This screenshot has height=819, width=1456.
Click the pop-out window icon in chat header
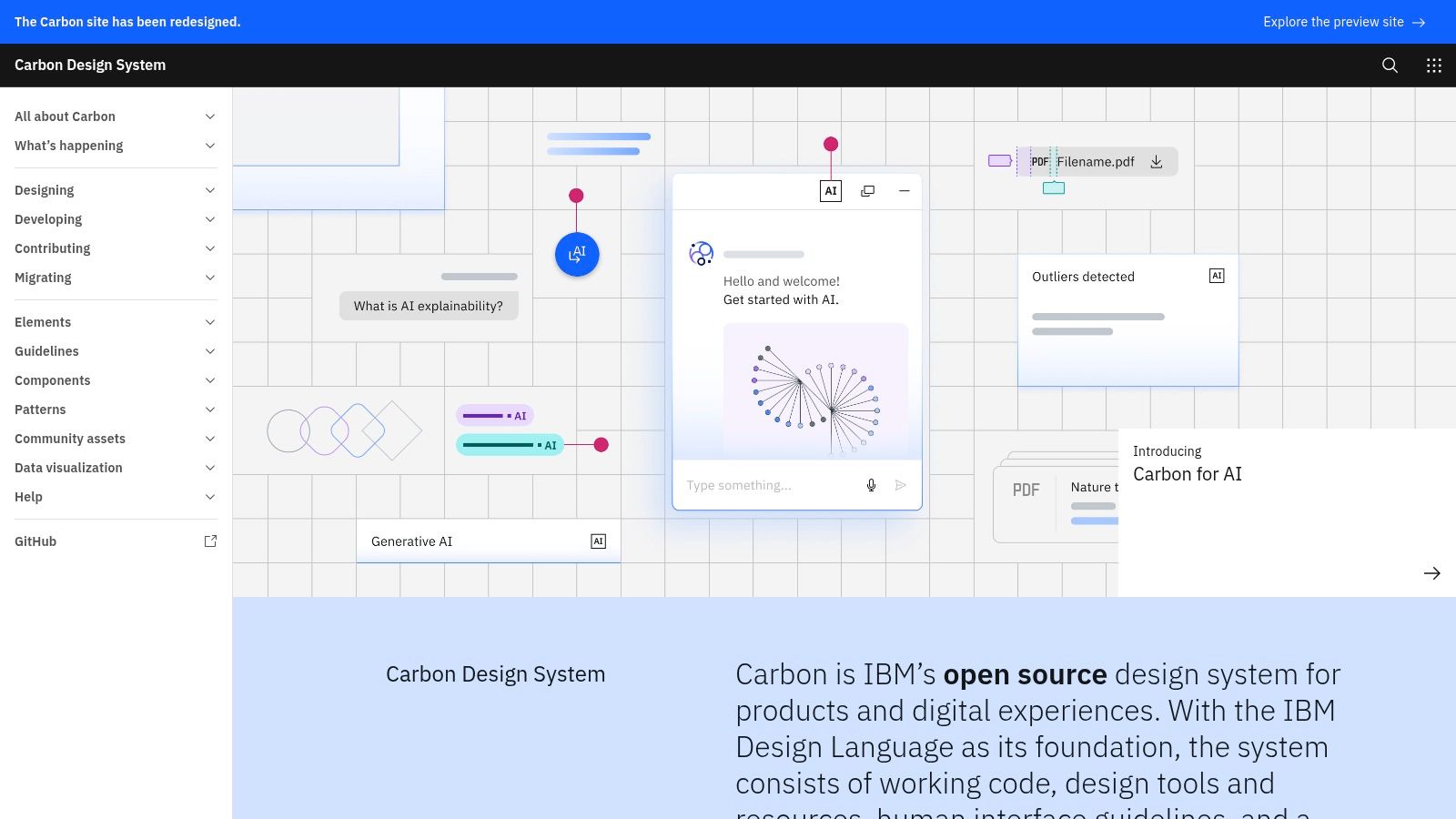[868, 191]
